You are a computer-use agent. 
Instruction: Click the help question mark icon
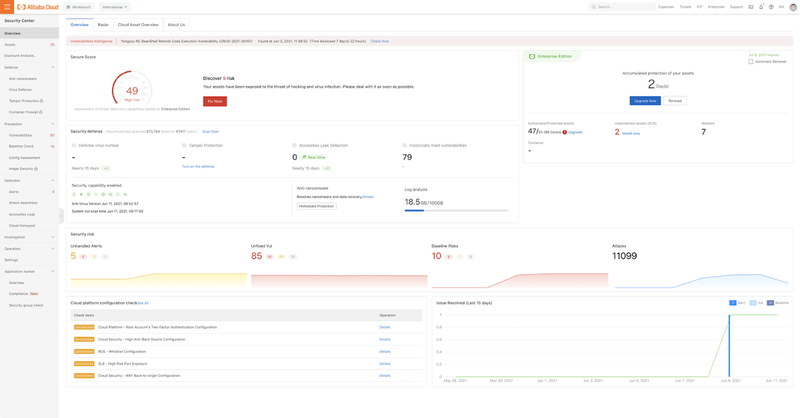click(x=771, y=7)
